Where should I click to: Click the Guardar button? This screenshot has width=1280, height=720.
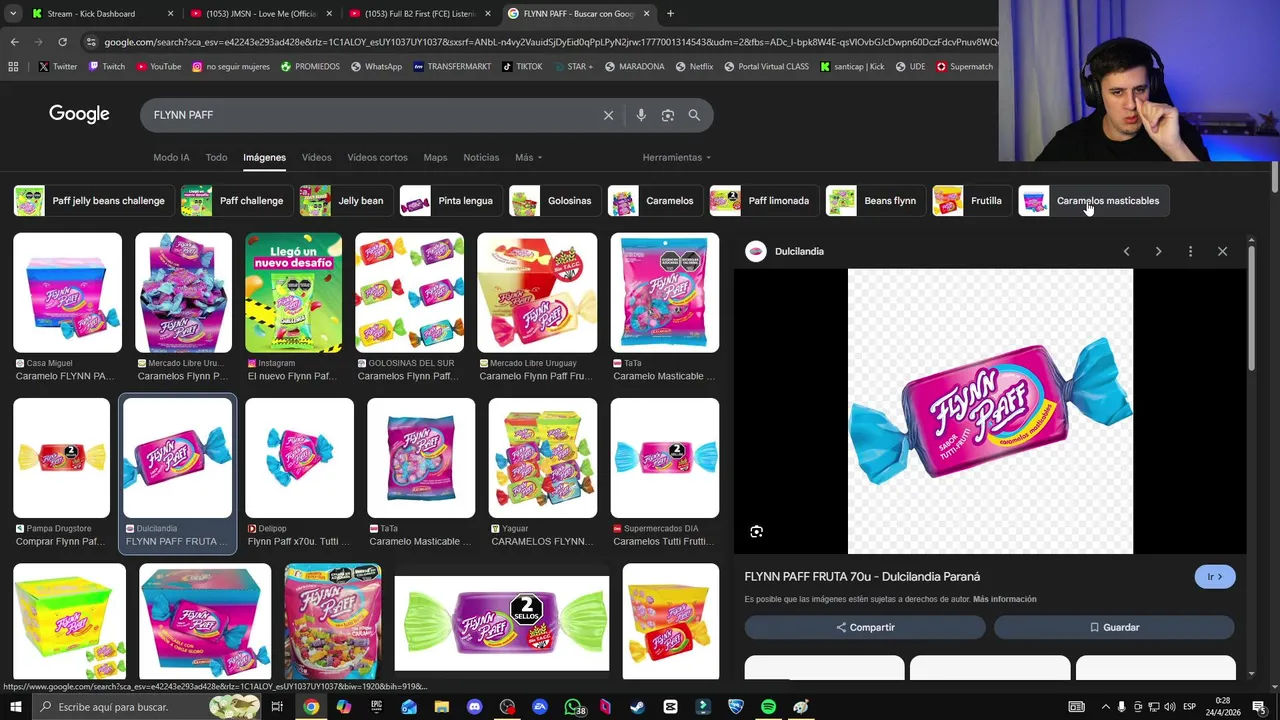(1114, 627)
